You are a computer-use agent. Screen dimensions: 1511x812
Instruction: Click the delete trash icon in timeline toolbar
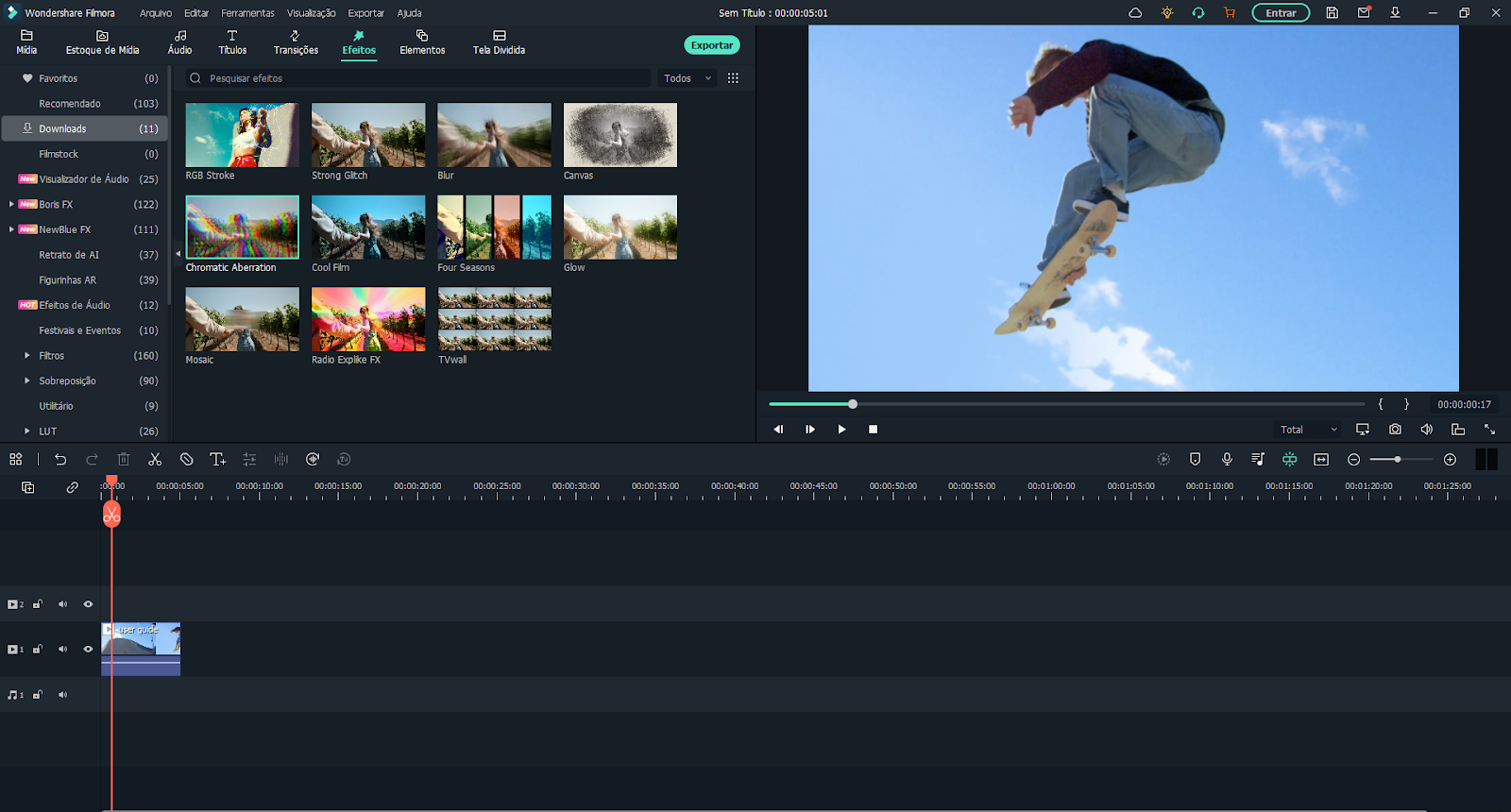click(124, 460)
